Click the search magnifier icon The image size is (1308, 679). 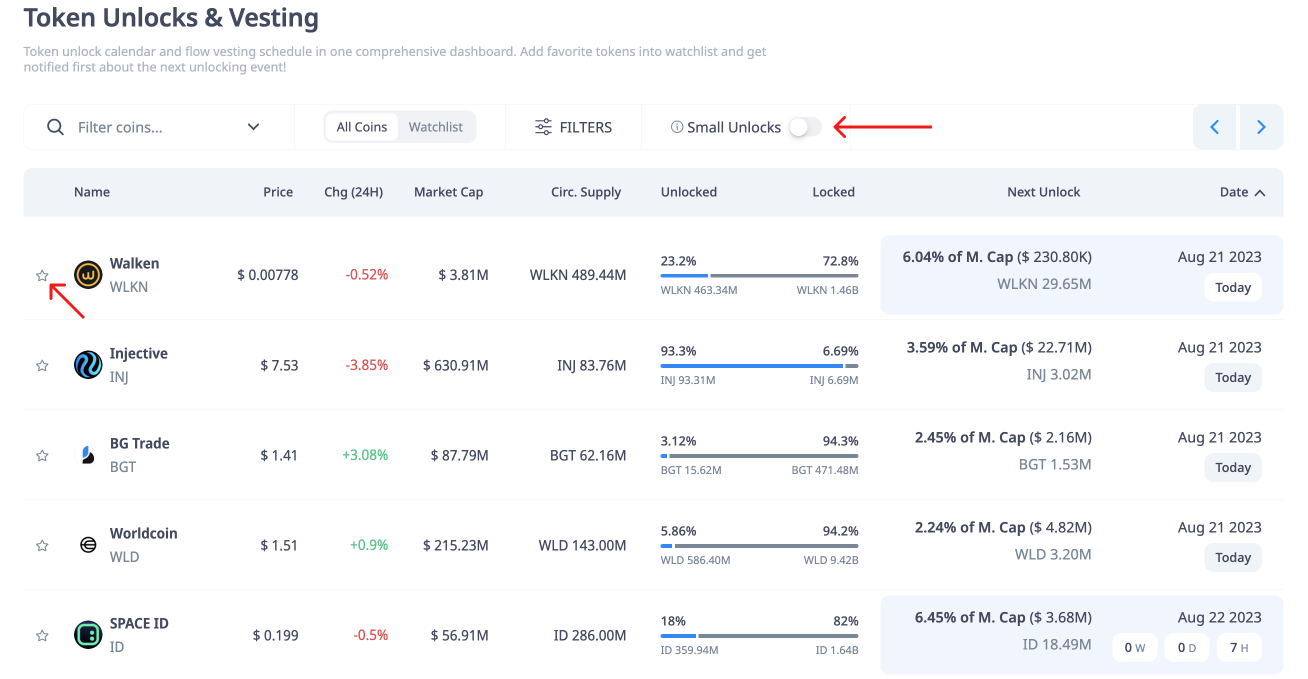(x=55, y=127)
